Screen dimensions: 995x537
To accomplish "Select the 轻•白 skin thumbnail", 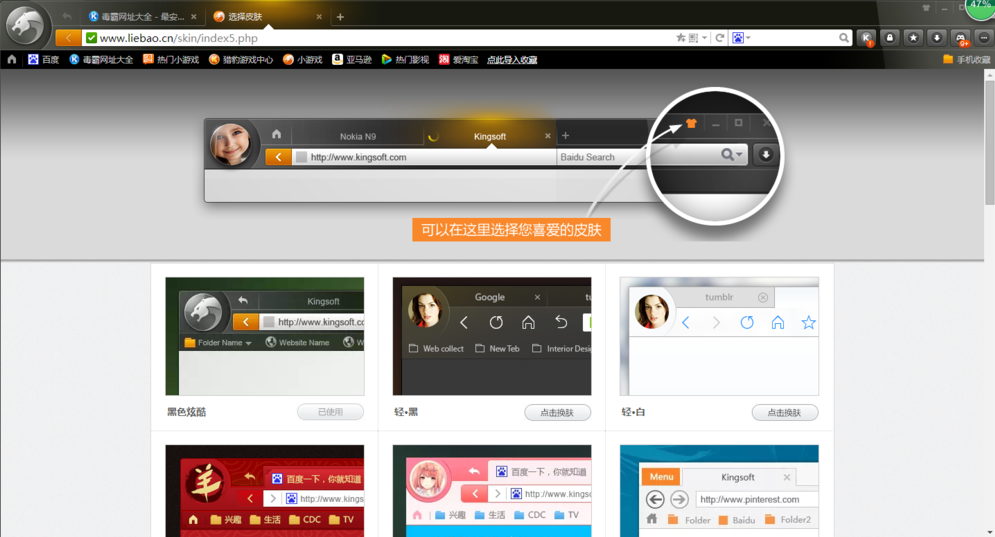I will (719, 336).
